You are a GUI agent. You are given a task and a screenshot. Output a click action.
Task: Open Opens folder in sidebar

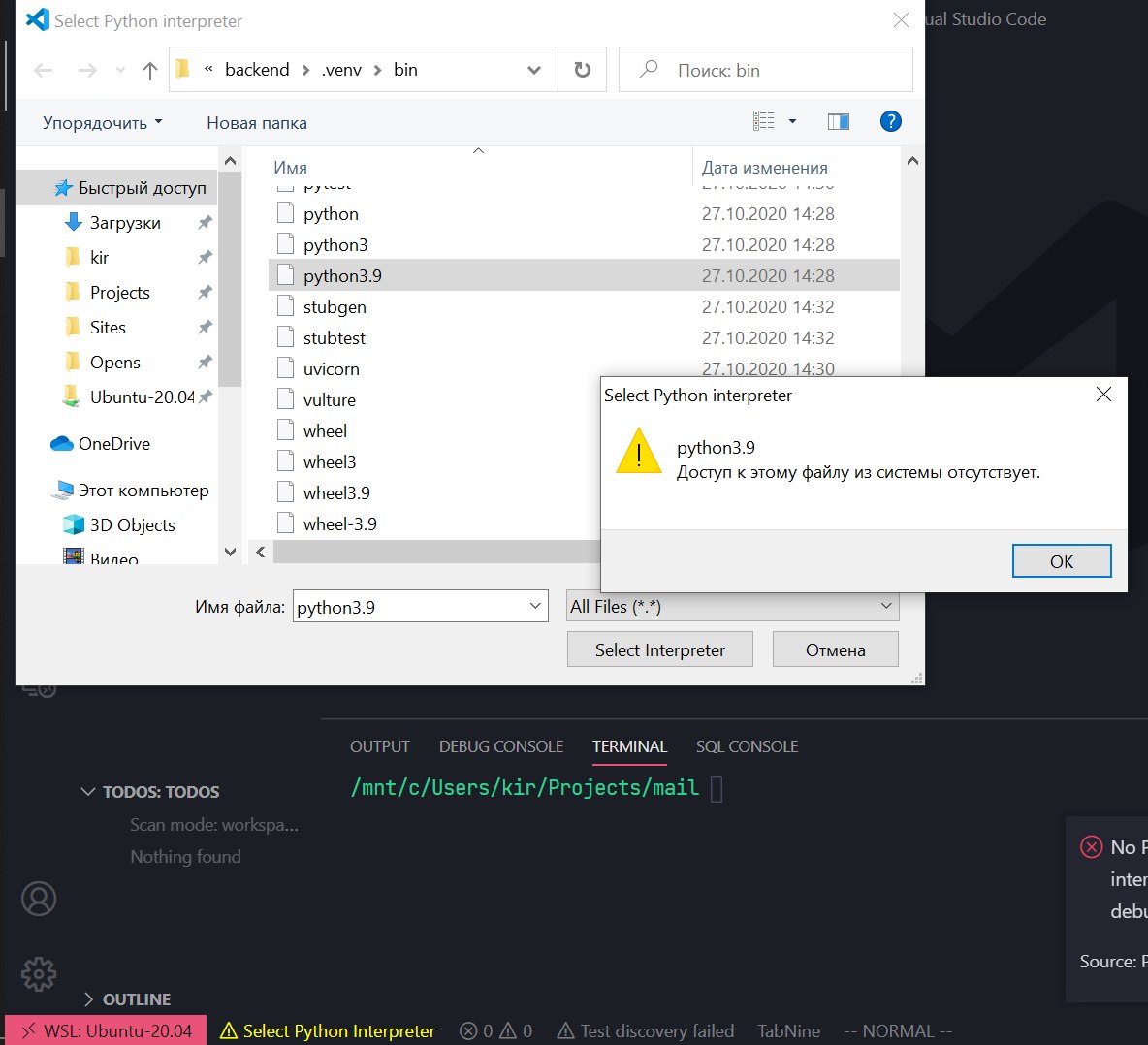(x=115, y=363)
